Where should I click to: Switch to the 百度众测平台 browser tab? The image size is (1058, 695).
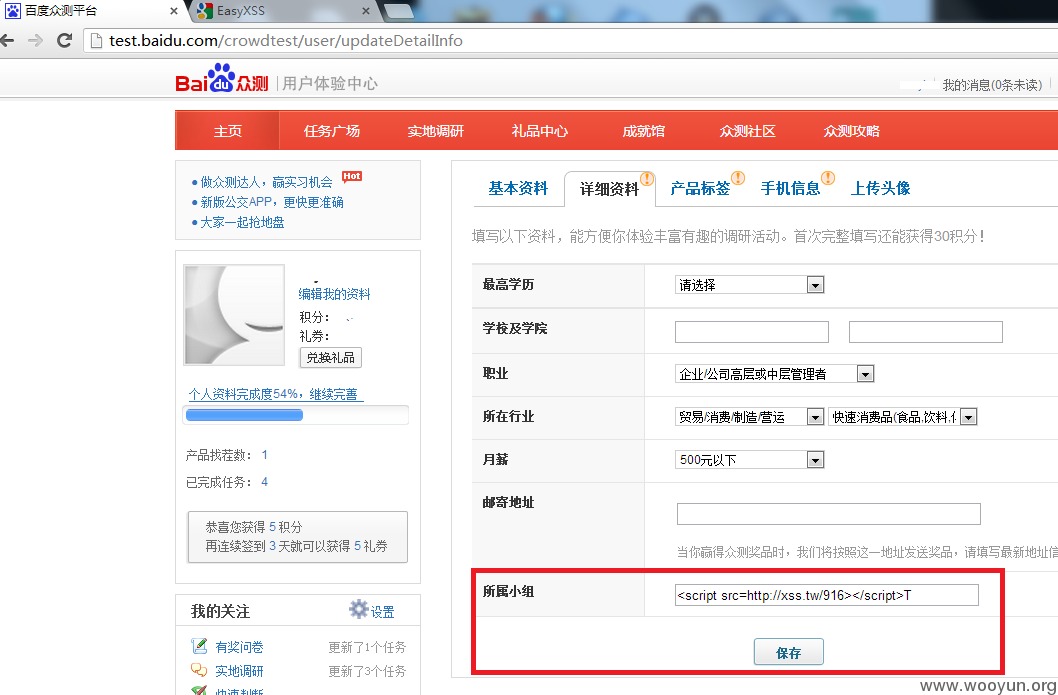91,11
